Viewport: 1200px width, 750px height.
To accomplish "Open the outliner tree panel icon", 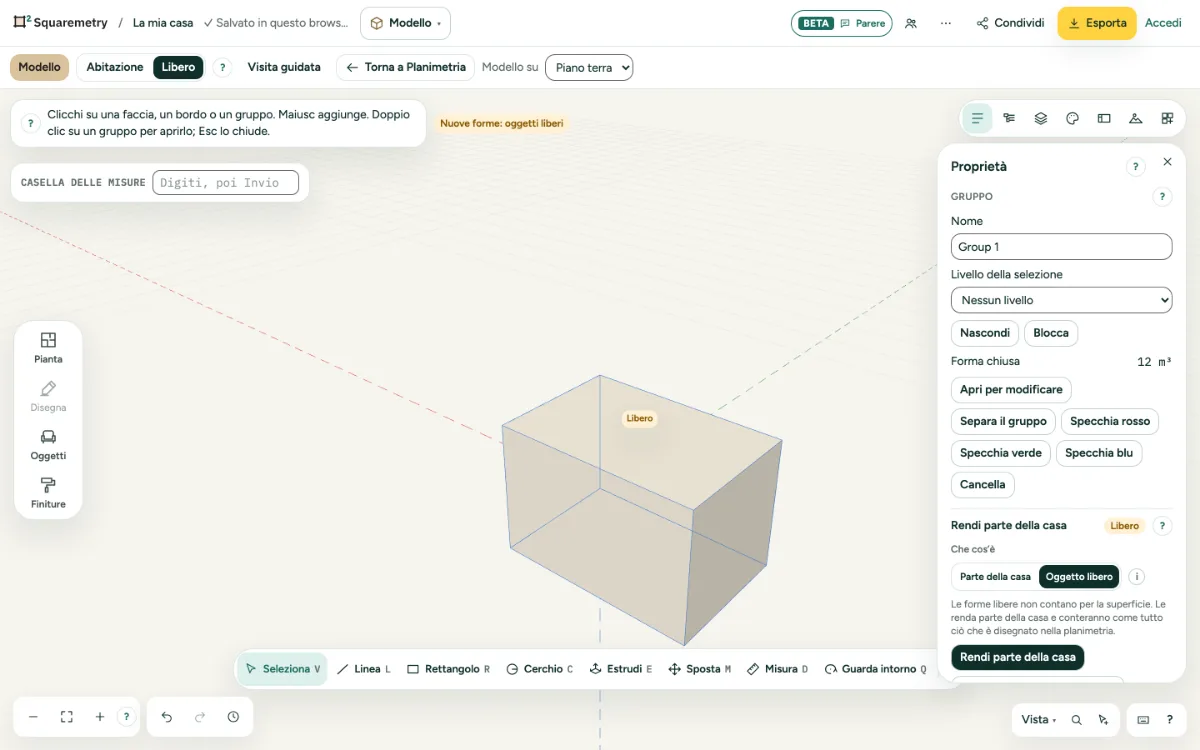I will click(x=1009, y=118).
